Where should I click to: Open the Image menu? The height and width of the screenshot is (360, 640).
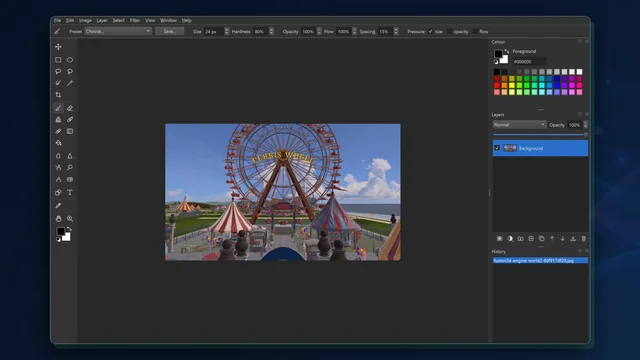pyautogui.click(x=85, y=20)
